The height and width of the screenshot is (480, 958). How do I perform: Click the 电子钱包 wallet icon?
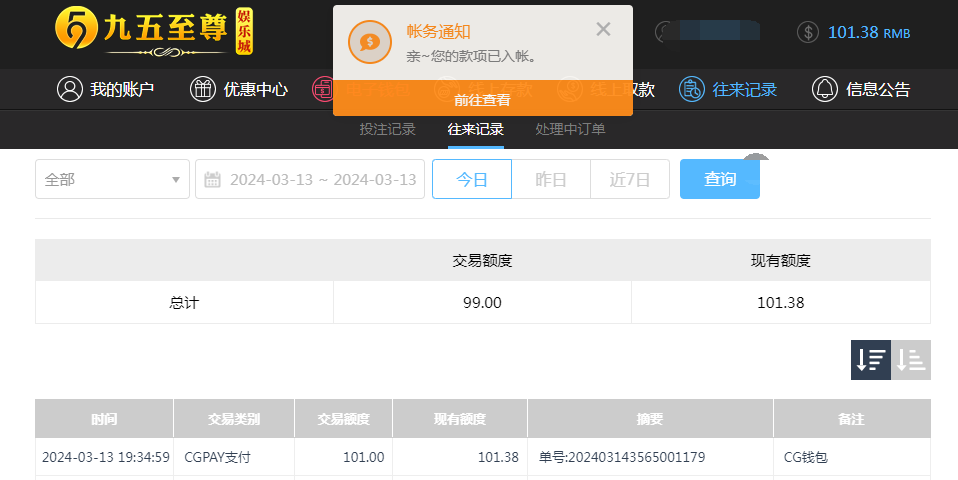pyautogui.click(x=322, y=89)
